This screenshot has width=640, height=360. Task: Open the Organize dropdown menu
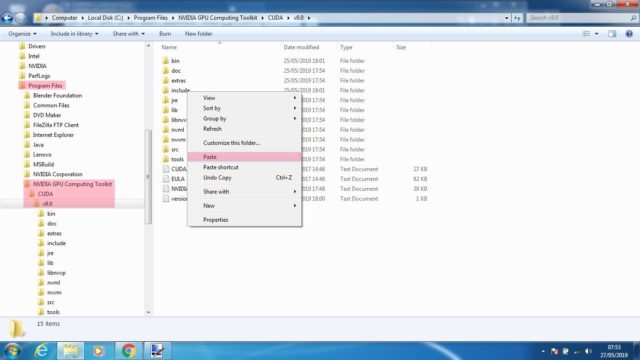pyautogui.click(x=22, y=34)
